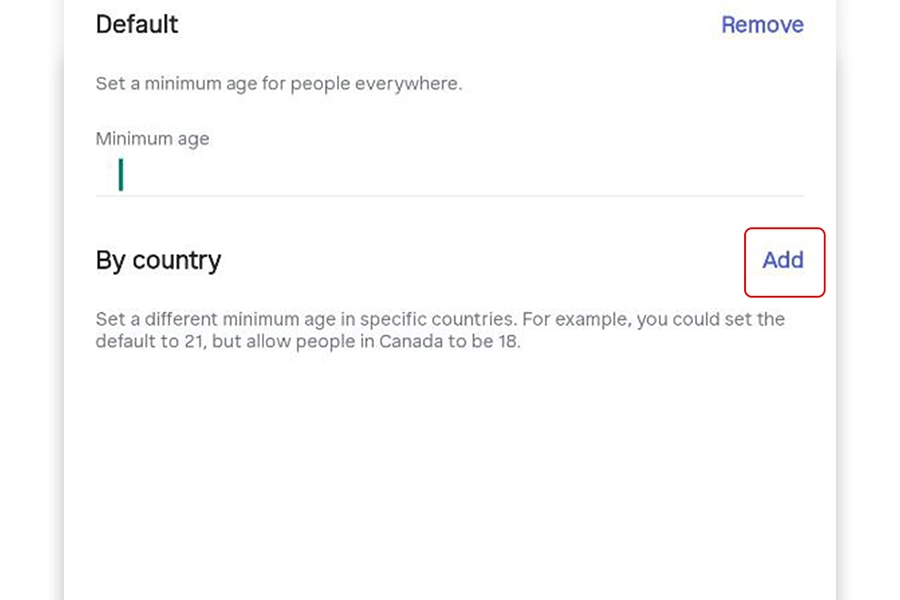The width and height of the screenshot is (900, 600).
Task: Click the Remove link beside Default
Action: pos(762,25)
